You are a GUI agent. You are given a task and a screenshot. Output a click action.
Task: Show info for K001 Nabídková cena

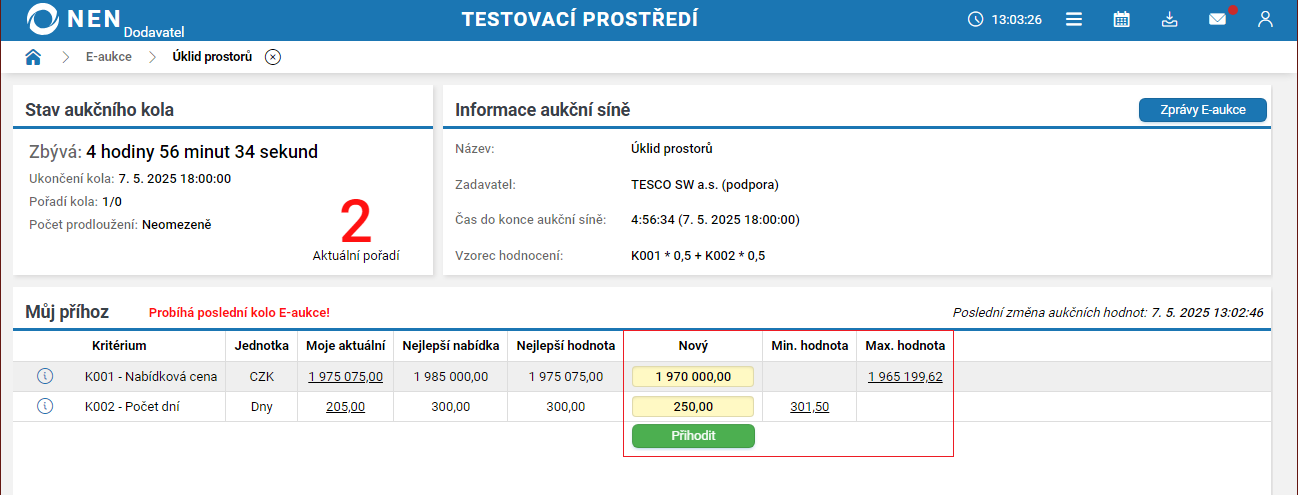coord(44,377)
